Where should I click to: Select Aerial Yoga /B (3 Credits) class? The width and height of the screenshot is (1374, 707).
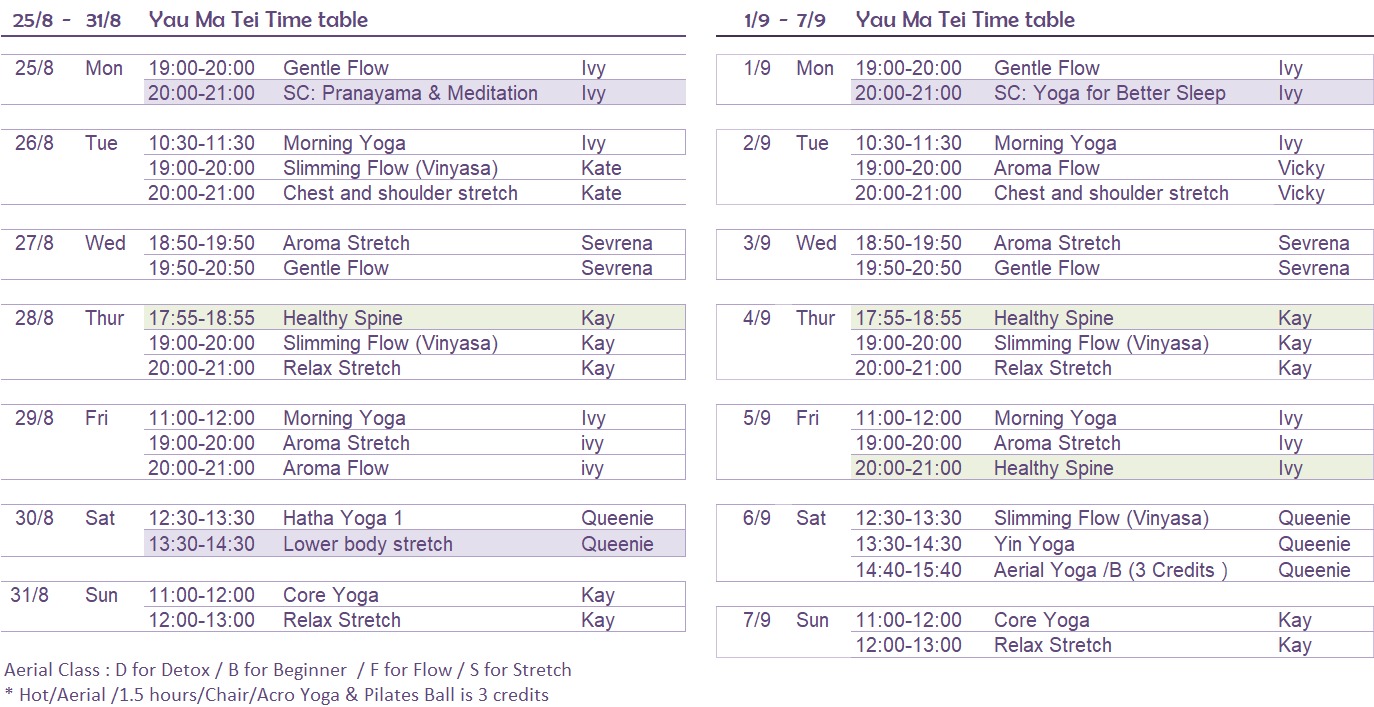pos(1112,570)
